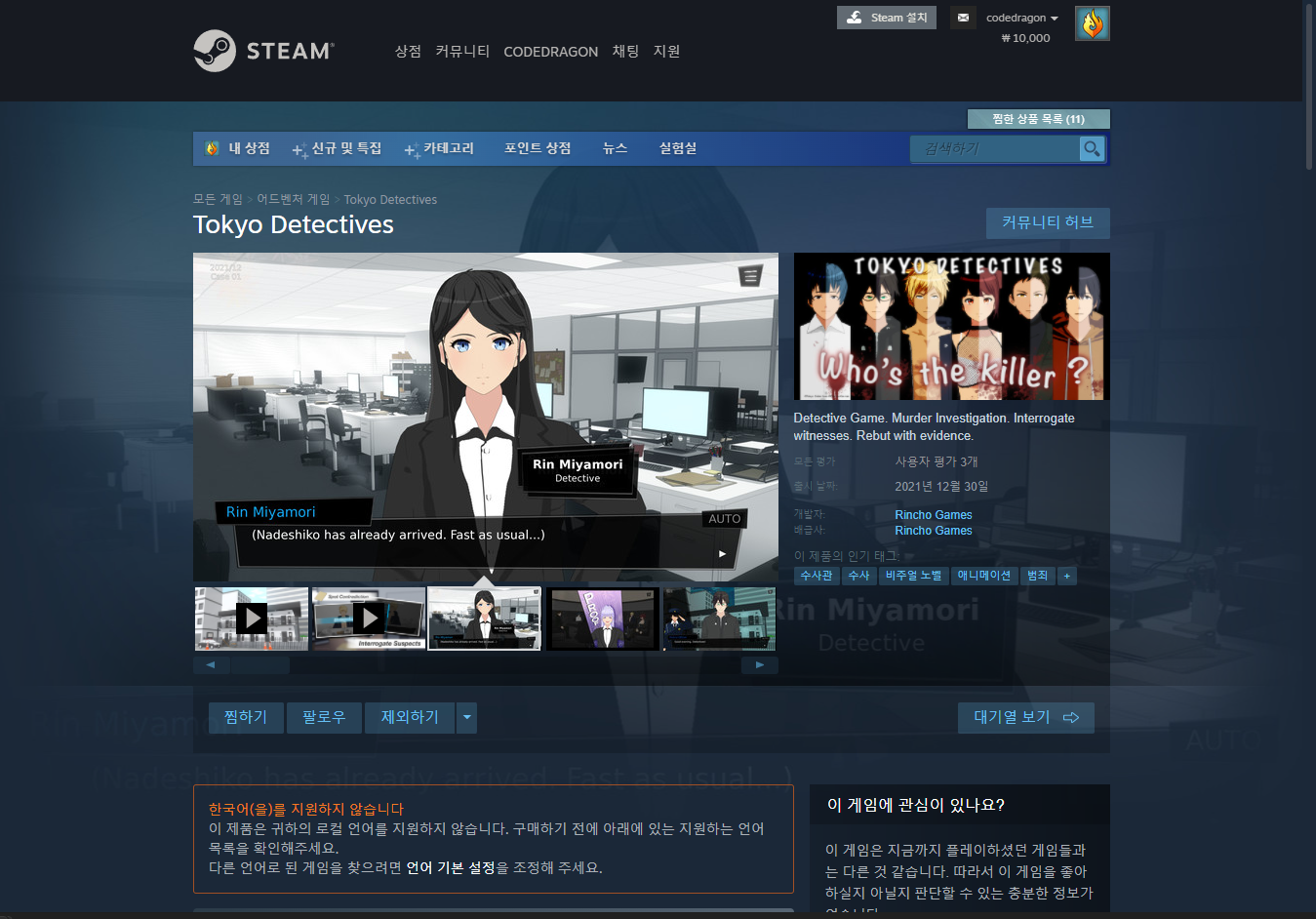Click the search magnifier icon

pos(1092,148)
